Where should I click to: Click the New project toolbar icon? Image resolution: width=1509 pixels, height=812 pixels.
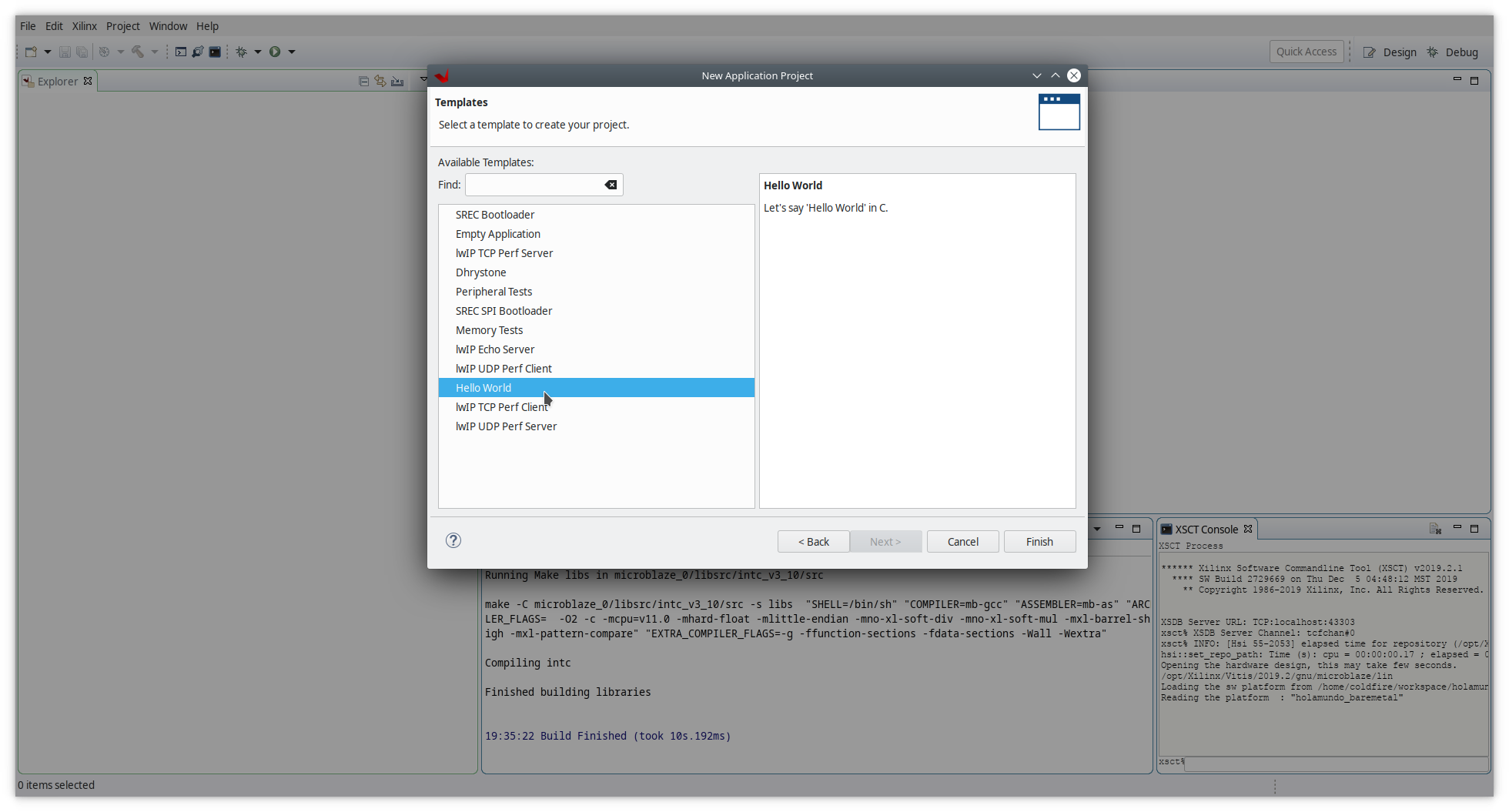[31, 52]
